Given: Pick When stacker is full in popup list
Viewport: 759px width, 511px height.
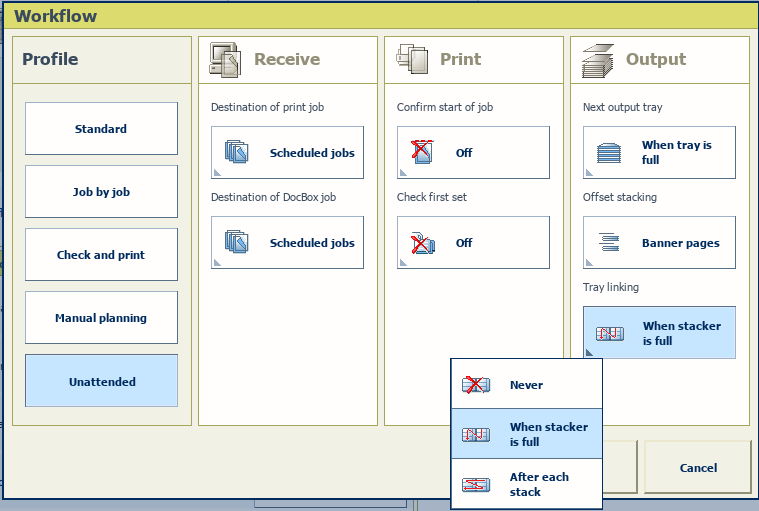Looking at the screenshot, I should click(x=526, y=434).
